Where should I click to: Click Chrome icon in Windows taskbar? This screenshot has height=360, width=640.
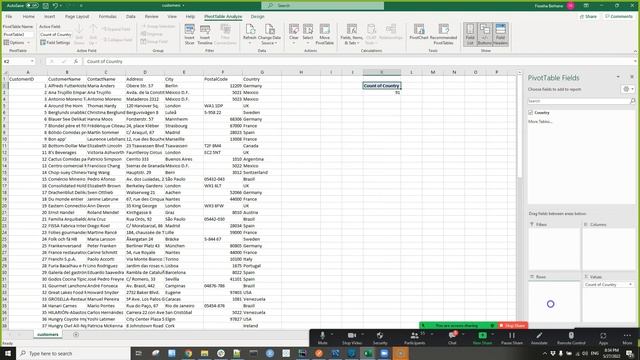tap(188, 353)
